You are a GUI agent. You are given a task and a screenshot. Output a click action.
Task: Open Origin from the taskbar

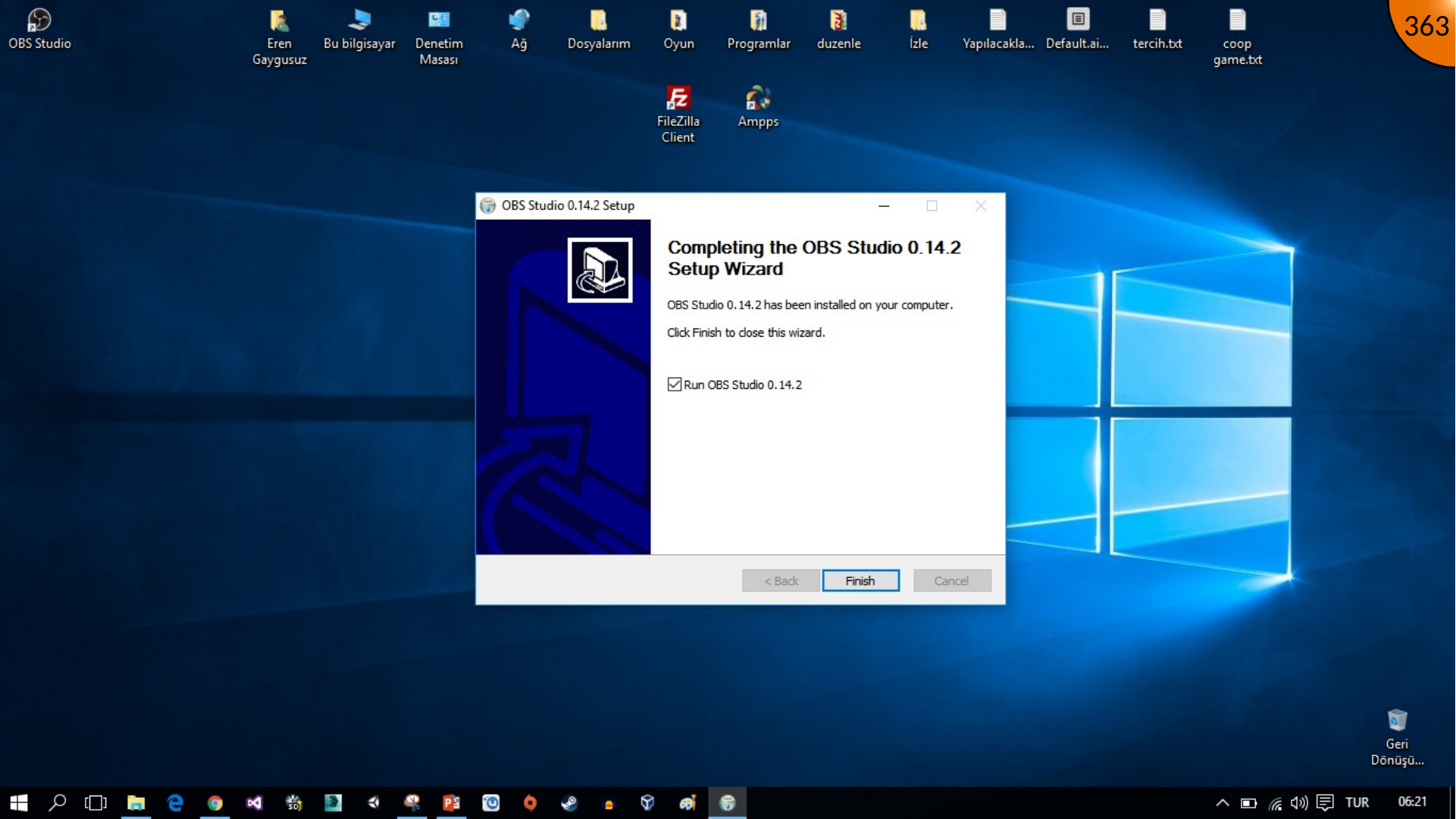(531, 802)
